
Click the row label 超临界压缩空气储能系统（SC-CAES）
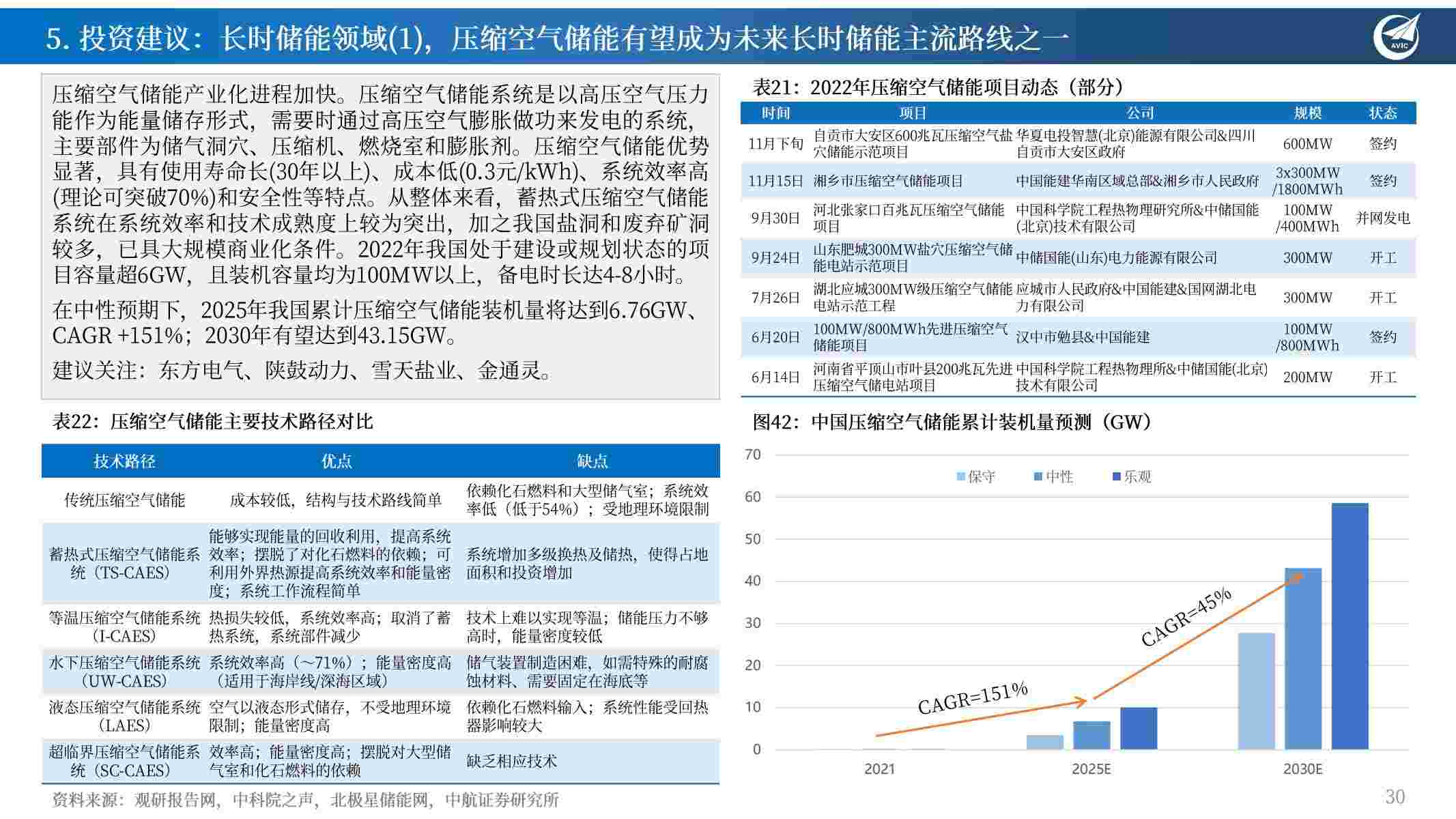point(124,761)
